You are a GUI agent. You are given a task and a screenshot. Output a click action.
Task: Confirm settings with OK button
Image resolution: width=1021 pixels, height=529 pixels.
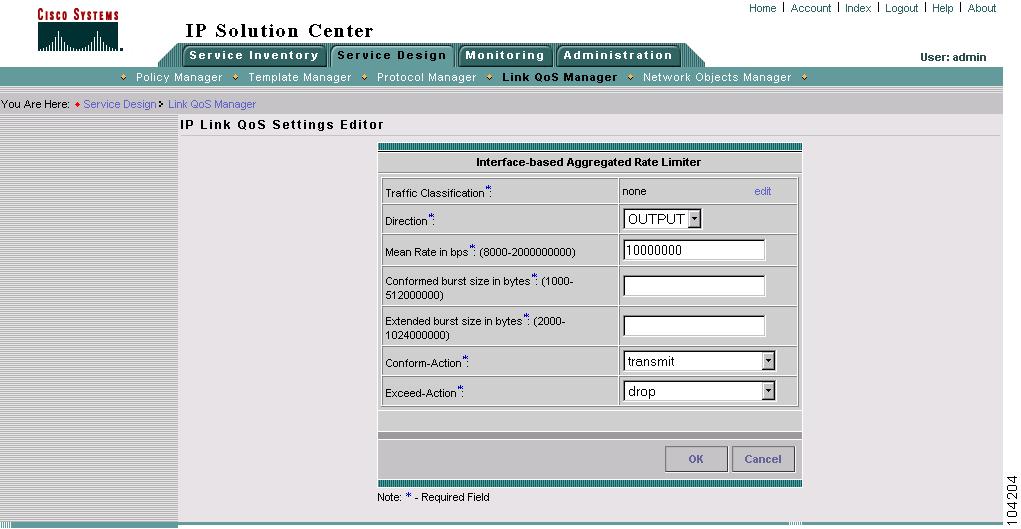(x=696, y=459)
